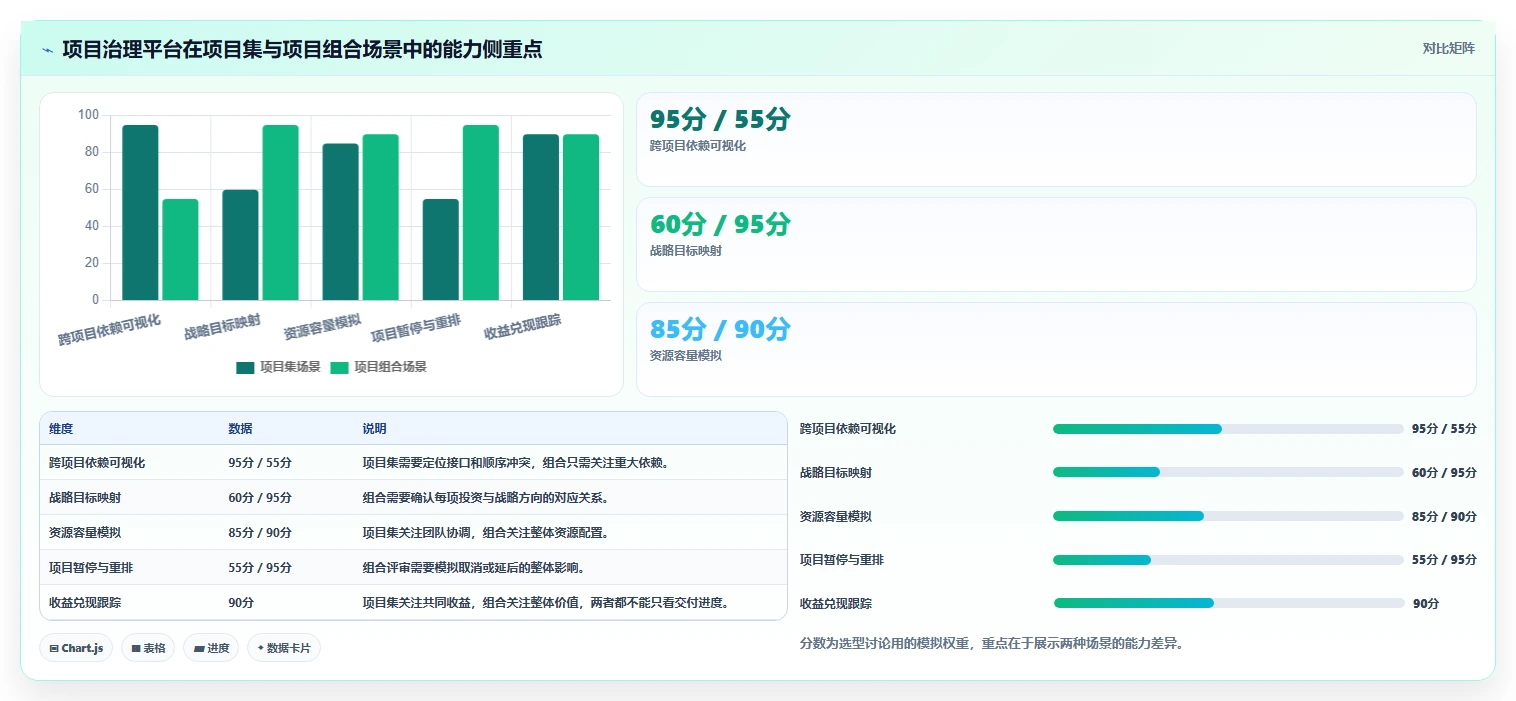Viewport: 1516px width, 701px height.
Task: Click the 跨项目依赖可视化 progress bar
Action: [1228, 429]
